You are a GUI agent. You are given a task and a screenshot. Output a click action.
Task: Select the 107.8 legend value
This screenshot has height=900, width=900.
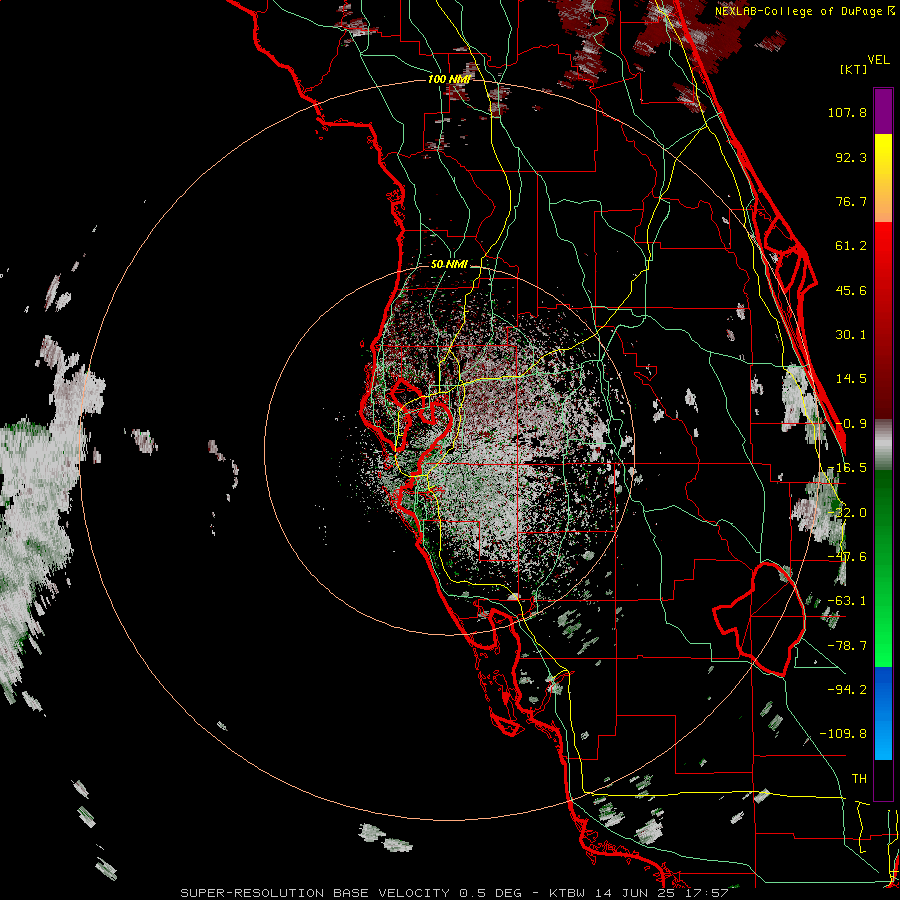(847, 112)
